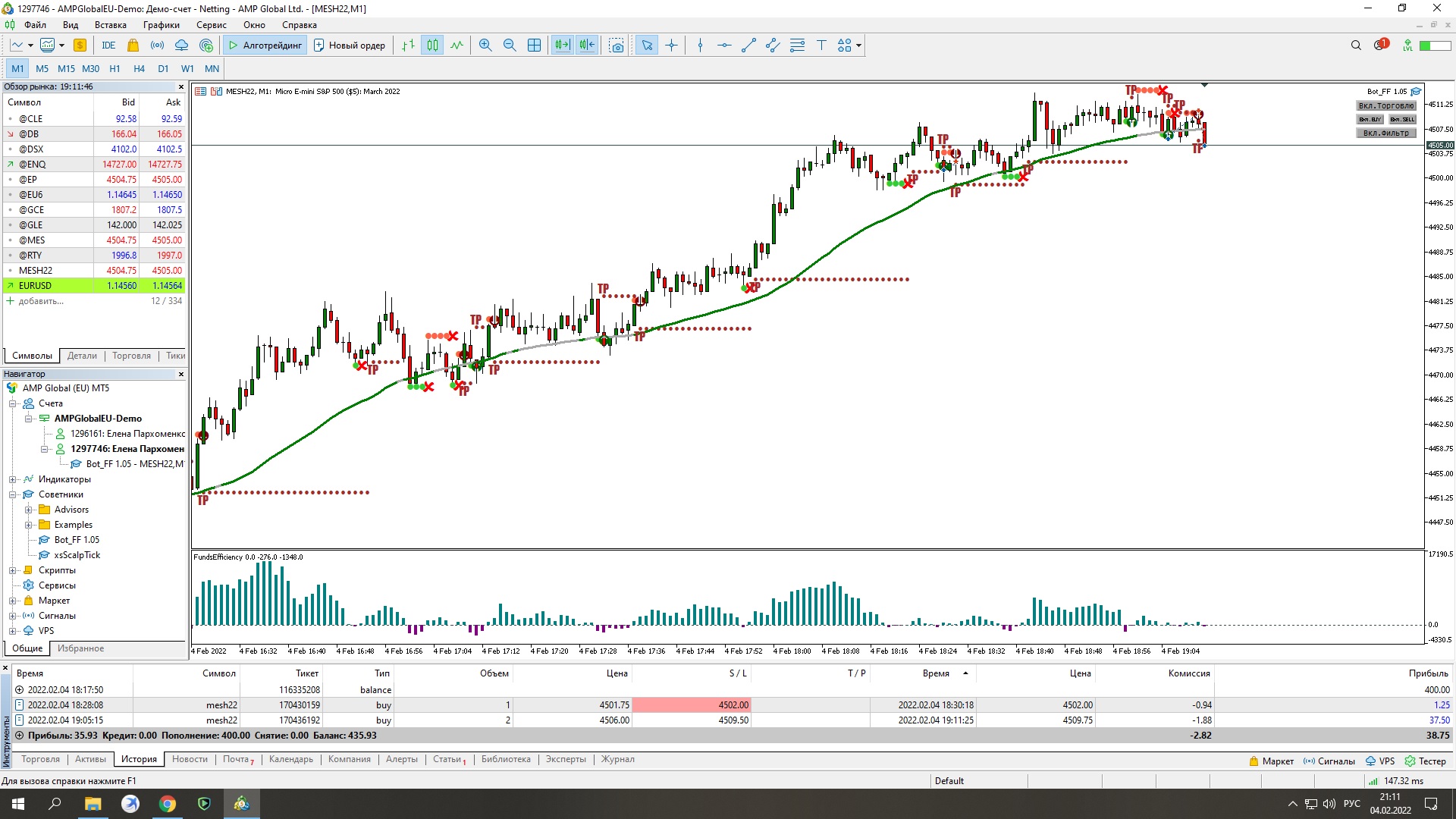Toggle the Алготрейдинг button
The height and width of the screenshot is (819, 1456).
tap(265, 45)
